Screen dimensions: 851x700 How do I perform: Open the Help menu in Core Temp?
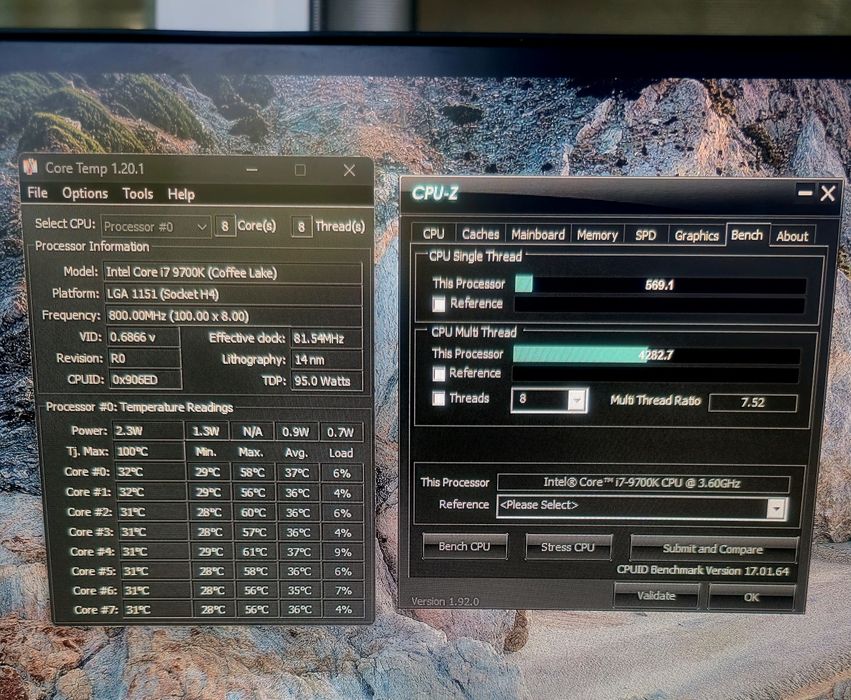(181, 194)
